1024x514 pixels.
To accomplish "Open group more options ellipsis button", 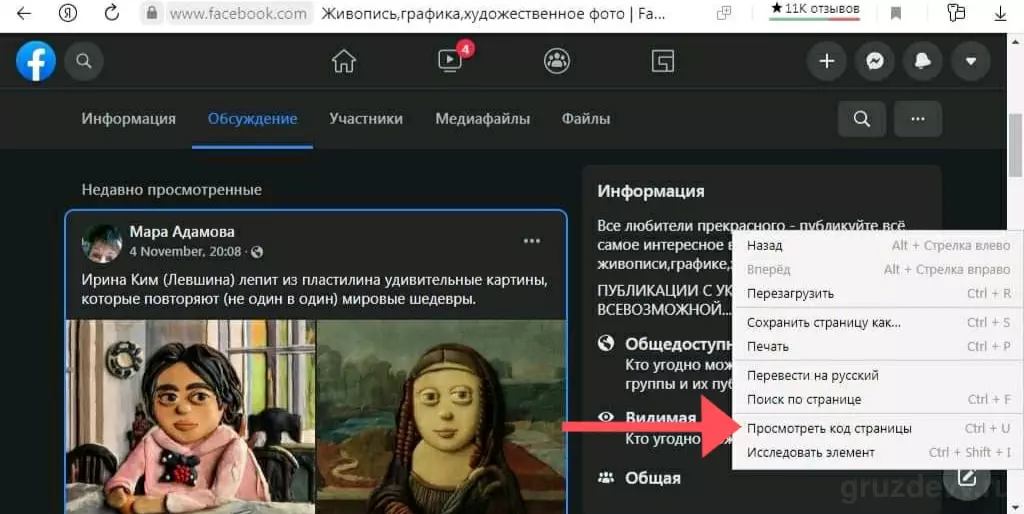I will pyautogui.click(x=918, y=119).
